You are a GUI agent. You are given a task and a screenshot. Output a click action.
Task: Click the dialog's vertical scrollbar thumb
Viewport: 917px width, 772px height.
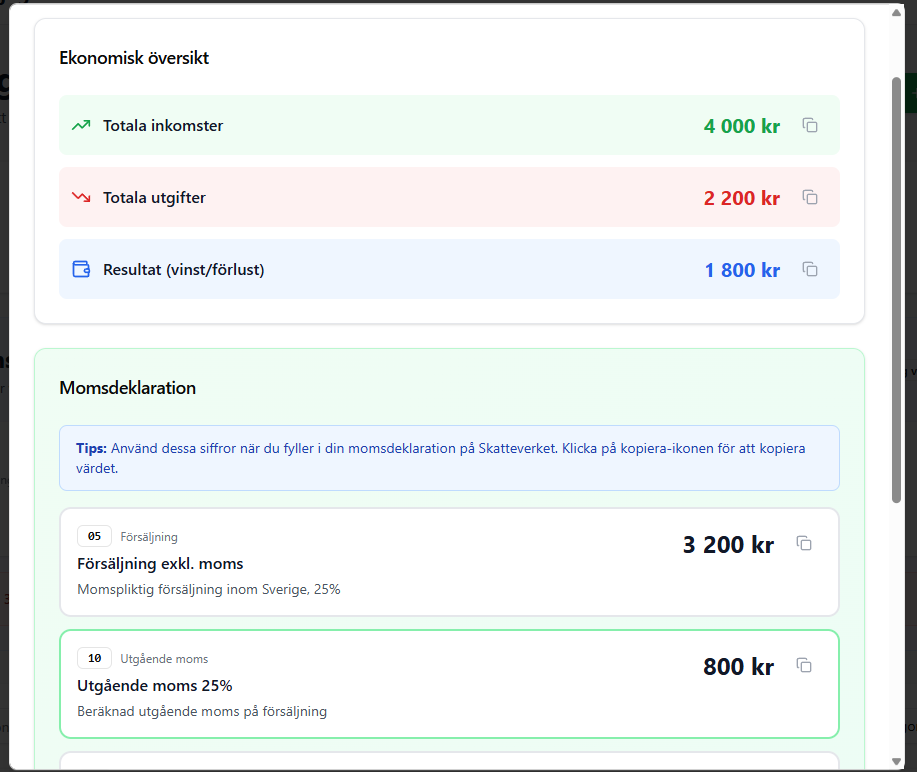[x=897, y=290]
